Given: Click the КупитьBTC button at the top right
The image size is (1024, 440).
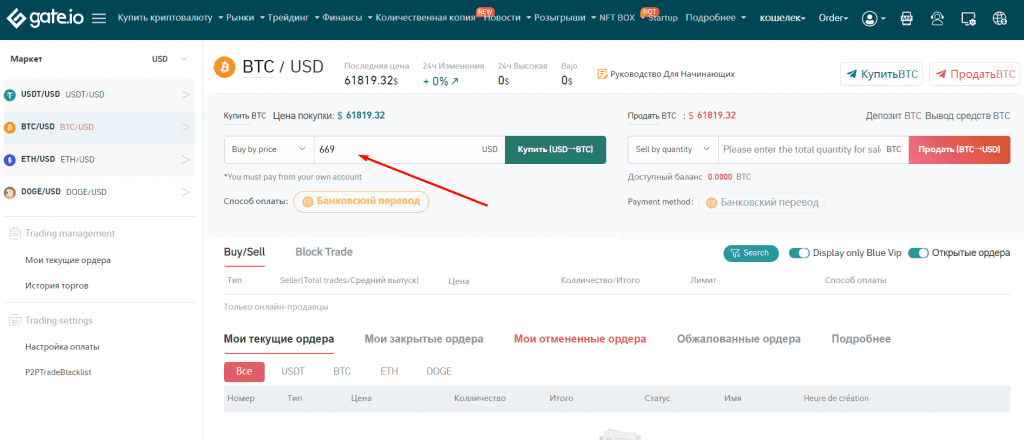Looking at the screenshot, I should (880, 74).
